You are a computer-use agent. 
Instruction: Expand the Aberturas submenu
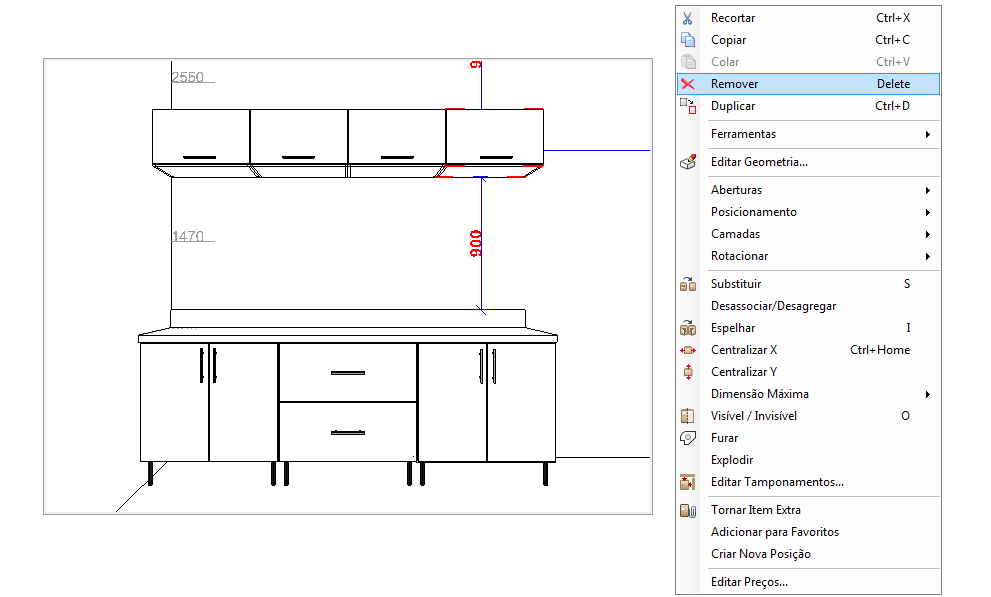point(736,190)
